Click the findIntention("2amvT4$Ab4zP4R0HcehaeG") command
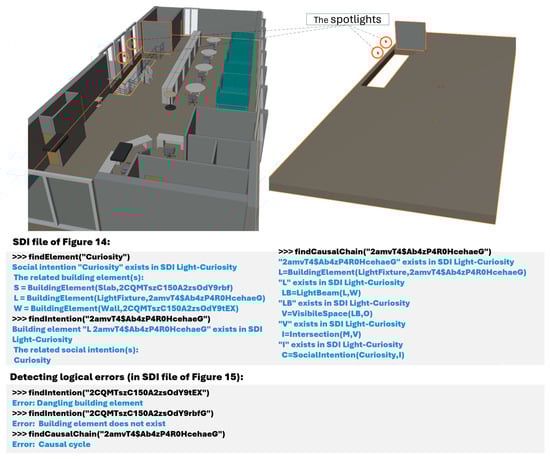The width and height of the screenshot is (550, 459). point(111,319)
